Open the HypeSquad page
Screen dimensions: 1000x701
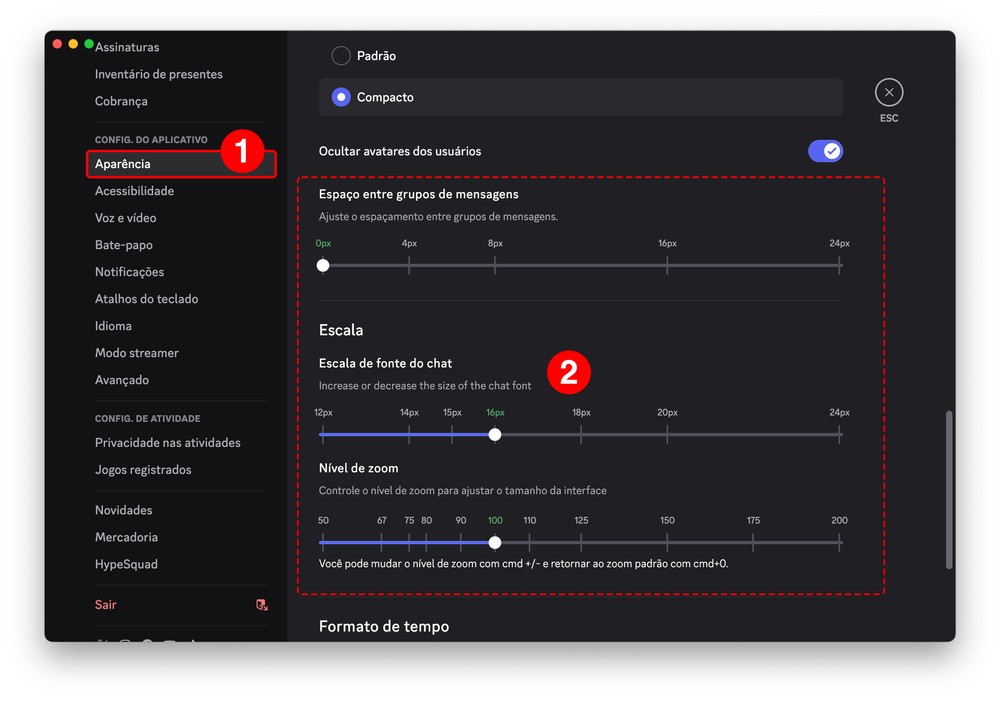click(126, 564)
